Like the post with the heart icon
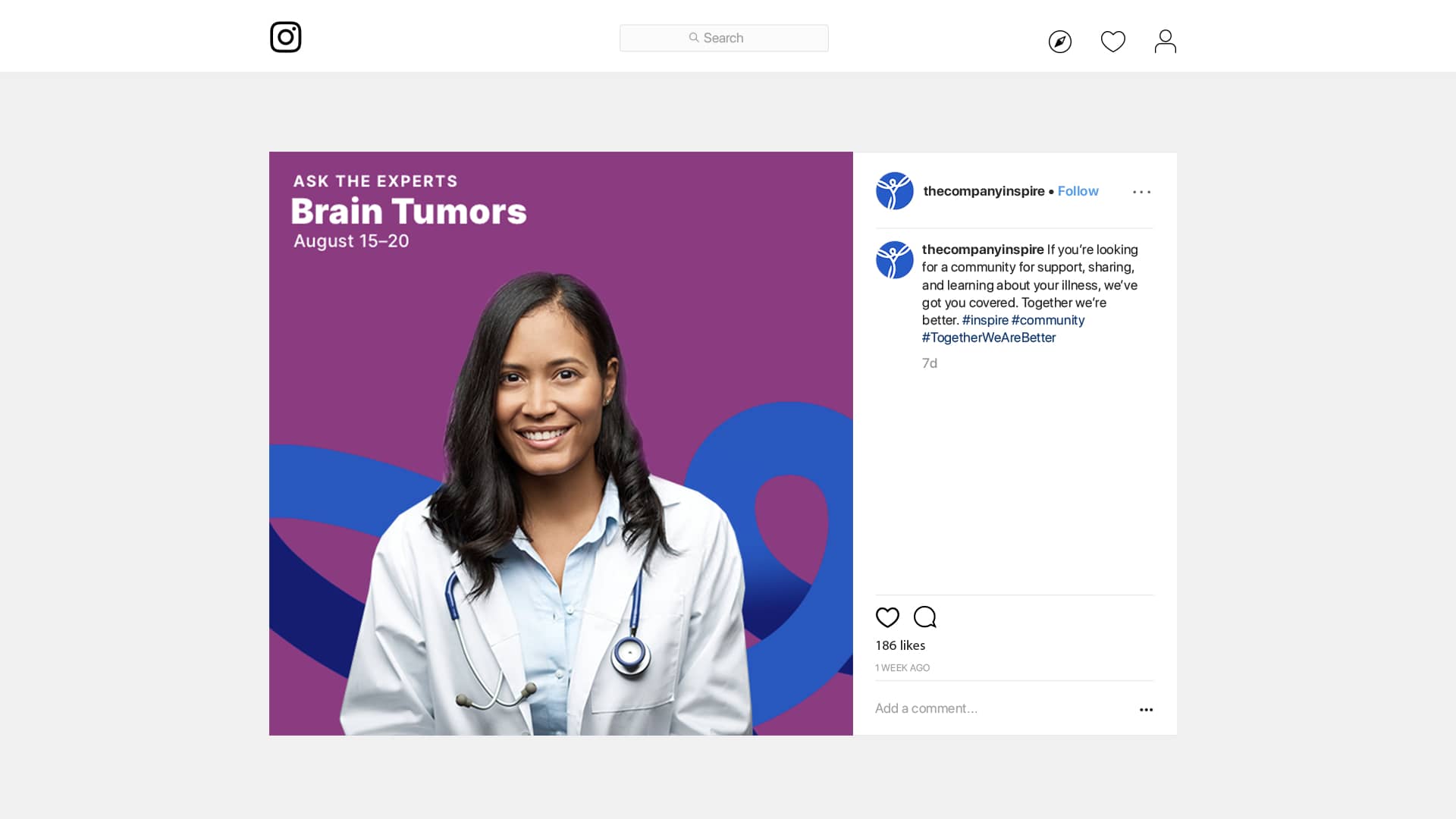Image resolution: width=1456 pixels, height=819 pixels. point(887,617)
